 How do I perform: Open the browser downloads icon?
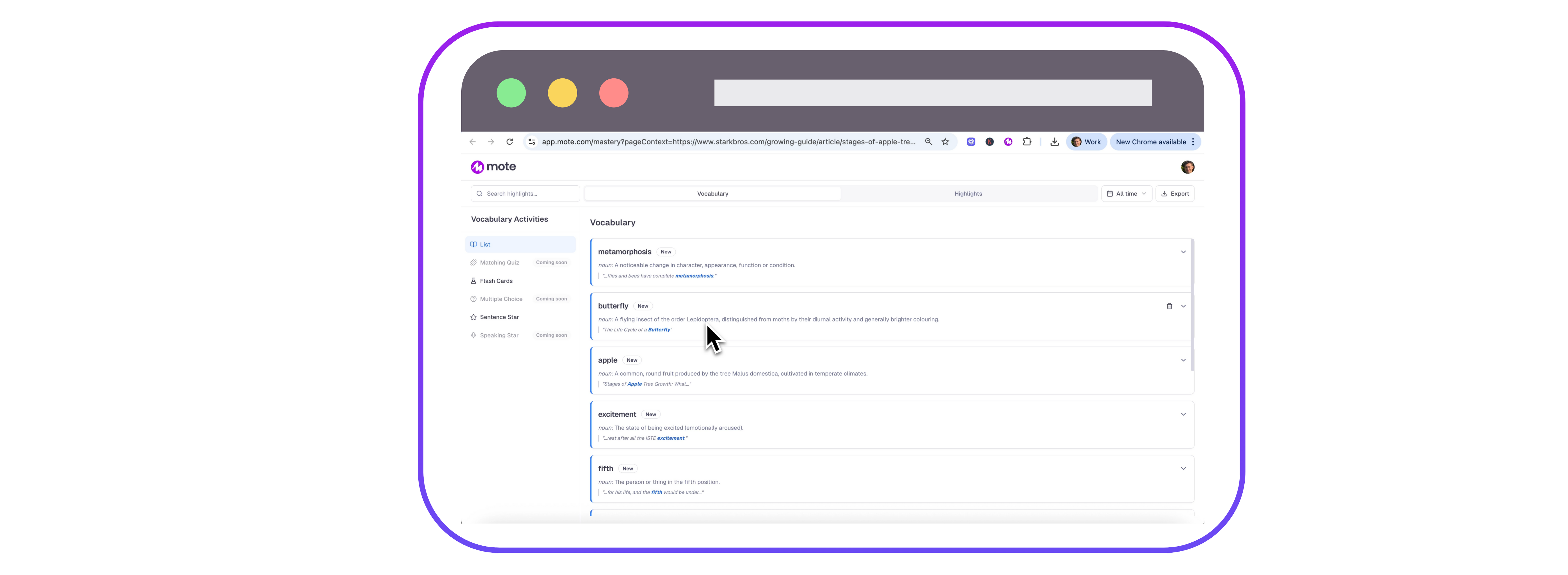[x=1054, y=142]
